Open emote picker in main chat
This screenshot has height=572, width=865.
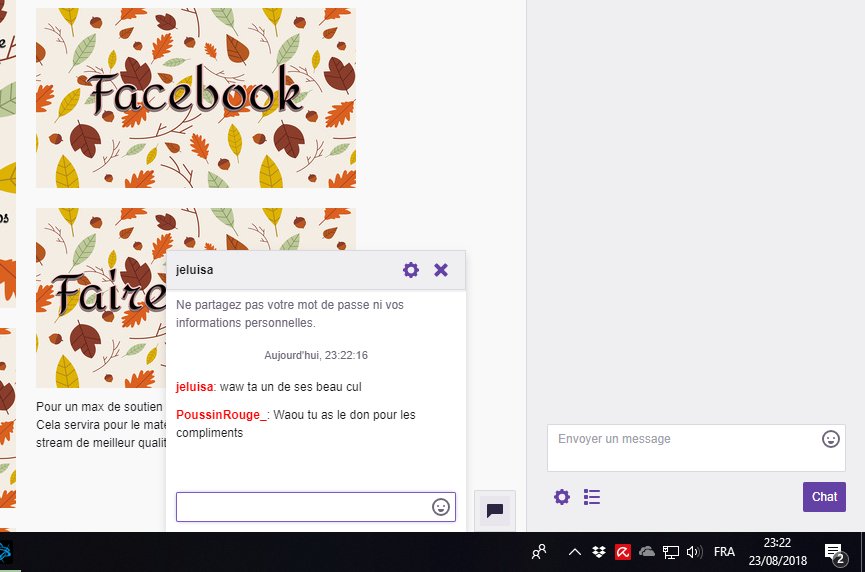point(831,439)
